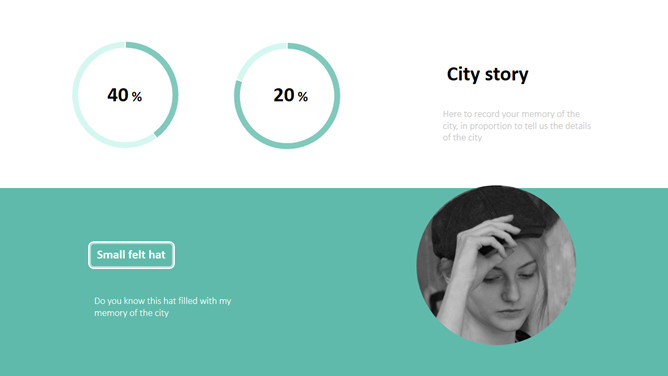Image resolution: width=668 pixels, height=376 pixels.
Task: Click the 'Do you know this hat' caption
Action: coord(162,307)
